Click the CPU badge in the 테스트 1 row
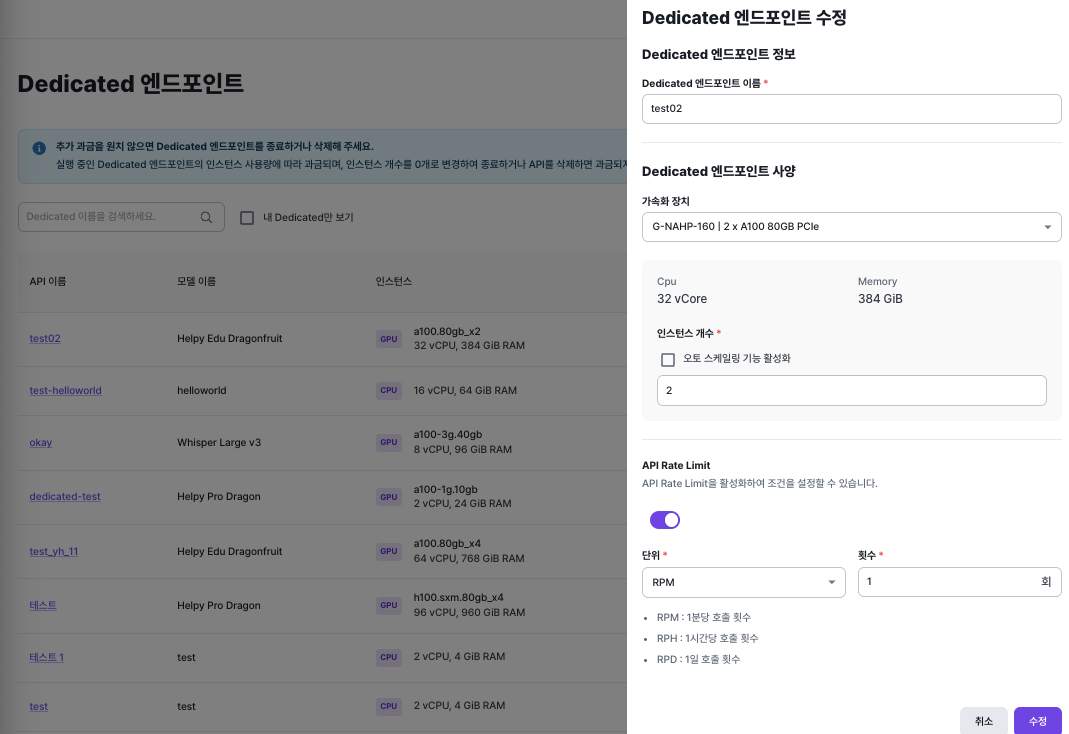 (x=388, y=657)
